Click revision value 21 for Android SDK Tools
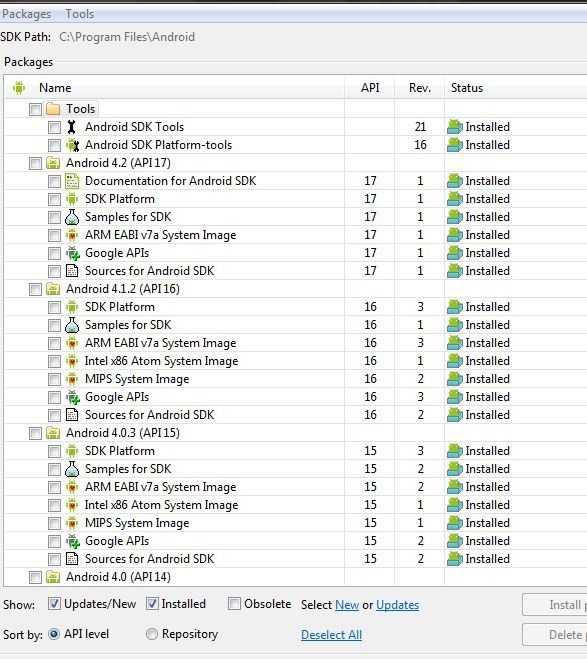 tap(420, 127)
